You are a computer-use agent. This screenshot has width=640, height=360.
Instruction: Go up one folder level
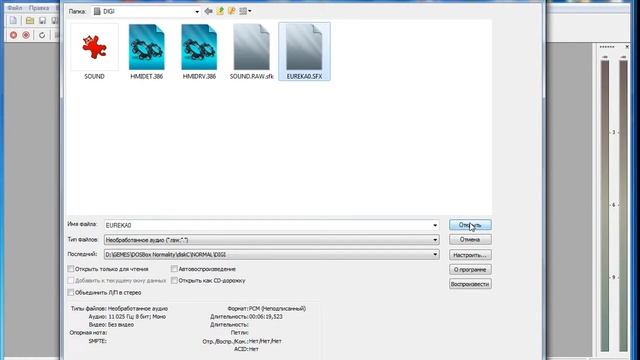tap(220, 11)
